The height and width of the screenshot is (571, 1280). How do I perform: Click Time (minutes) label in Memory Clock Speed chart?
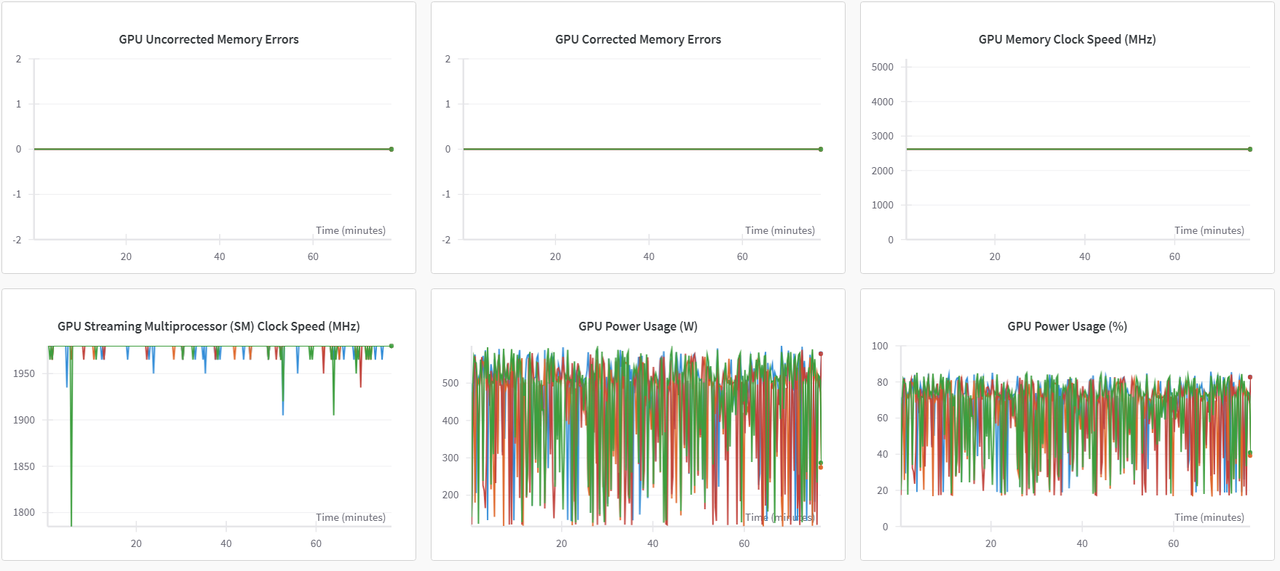[1209, 230]
